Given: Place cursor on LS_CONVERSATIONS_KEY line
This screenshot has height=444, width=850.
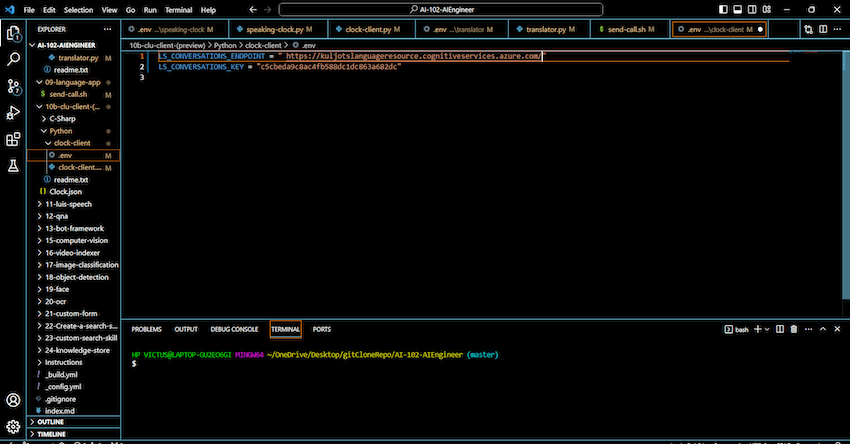Looking at the screenshot, I should click(279, 67).
